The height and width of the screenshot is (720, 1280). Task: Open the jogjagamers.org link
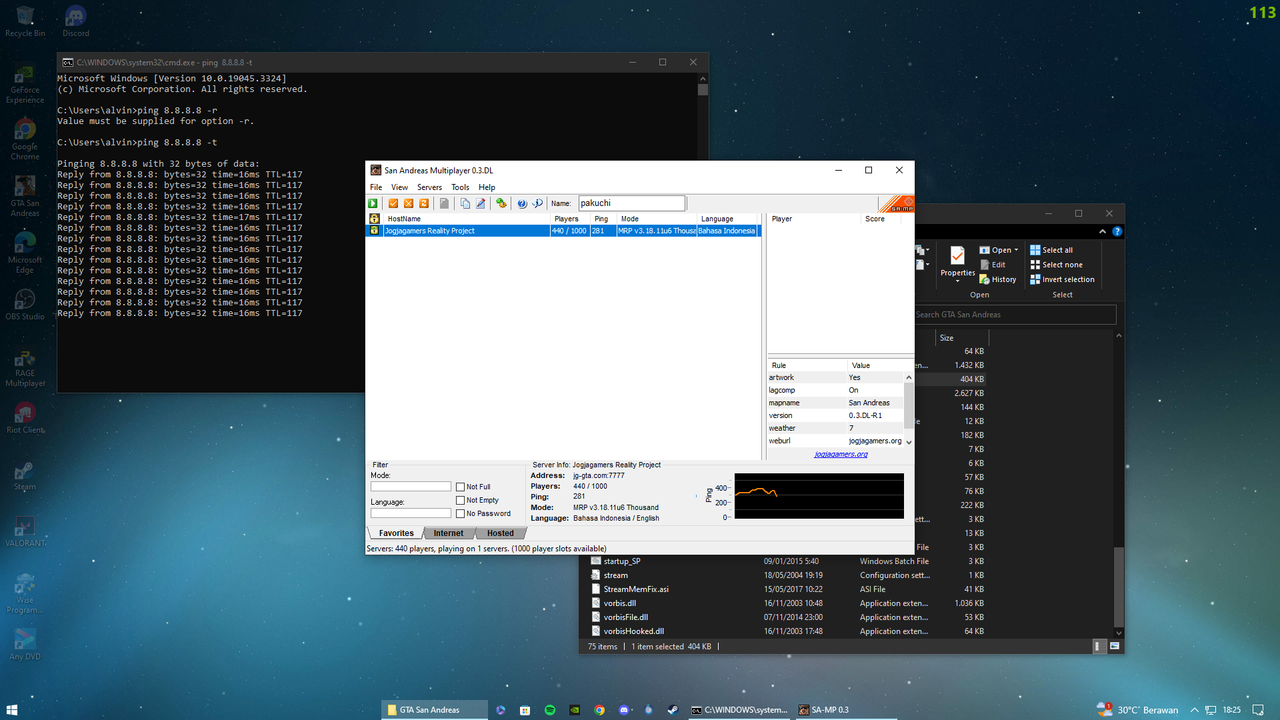click(840, 454)
